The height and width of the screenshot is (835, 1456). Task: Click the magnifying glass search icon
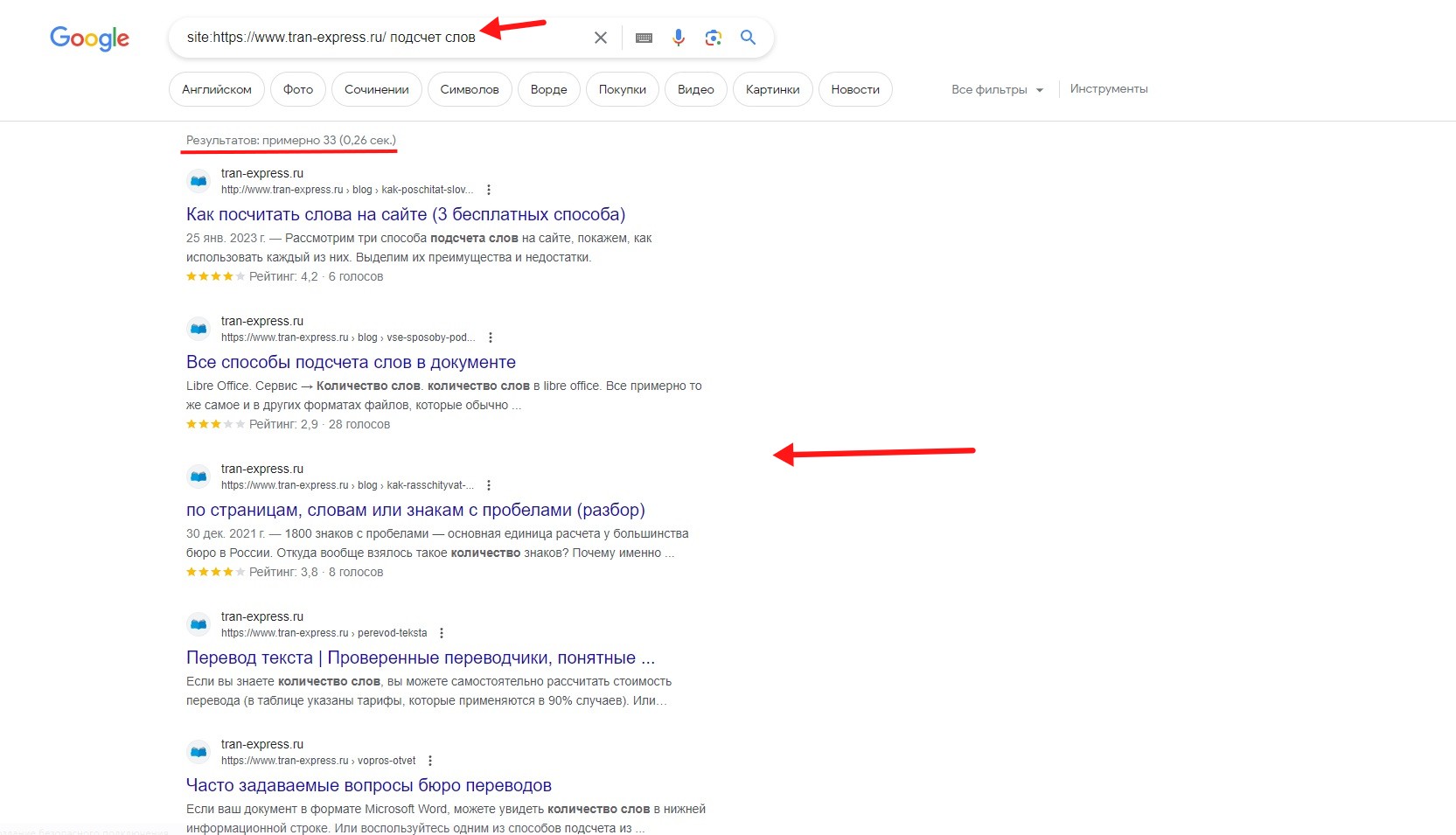click(748, 38)
